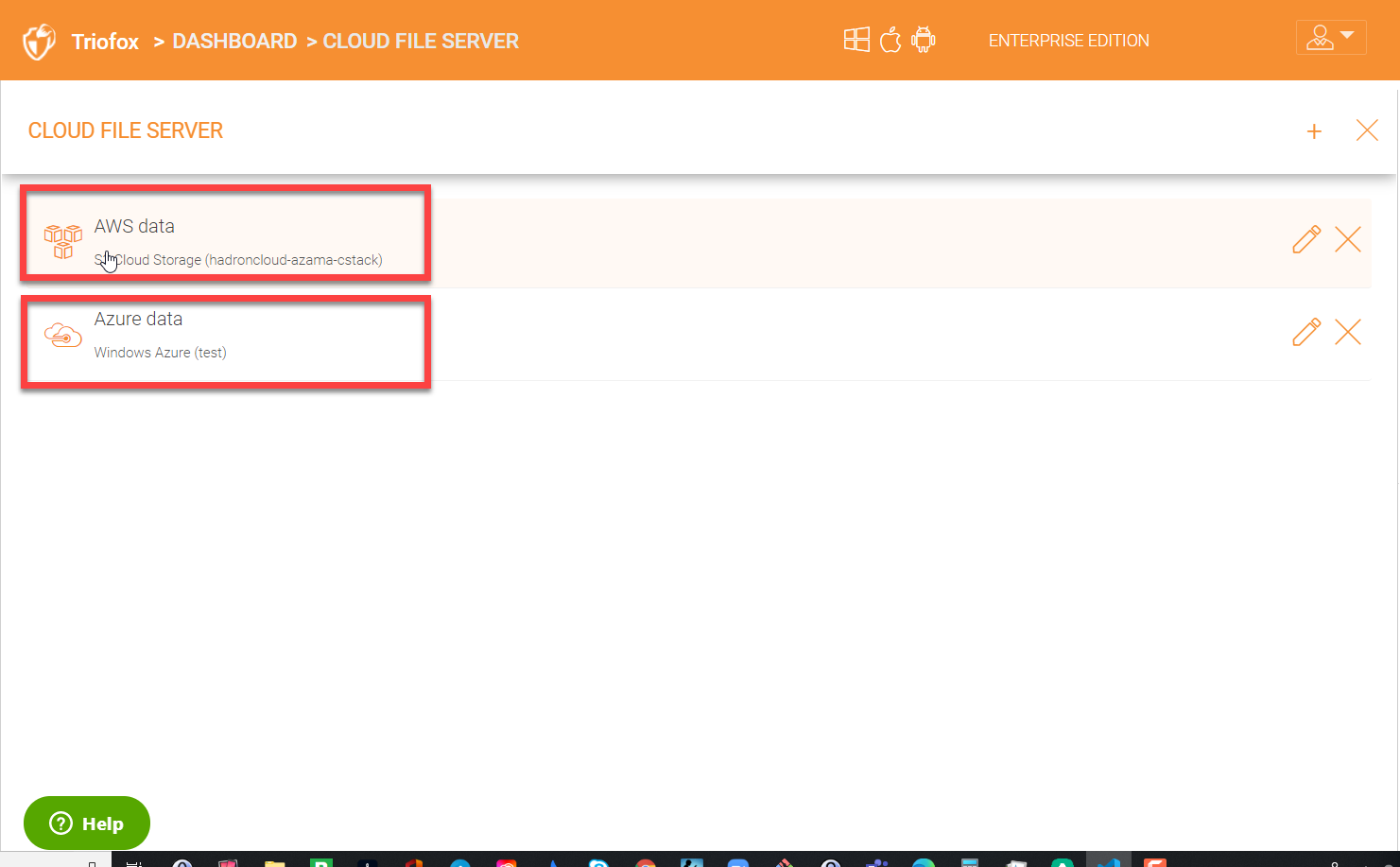Click the ENTERPRISE EDITION label
The width and height of the screenshot is (1400, 867).
click(1069, 41)
